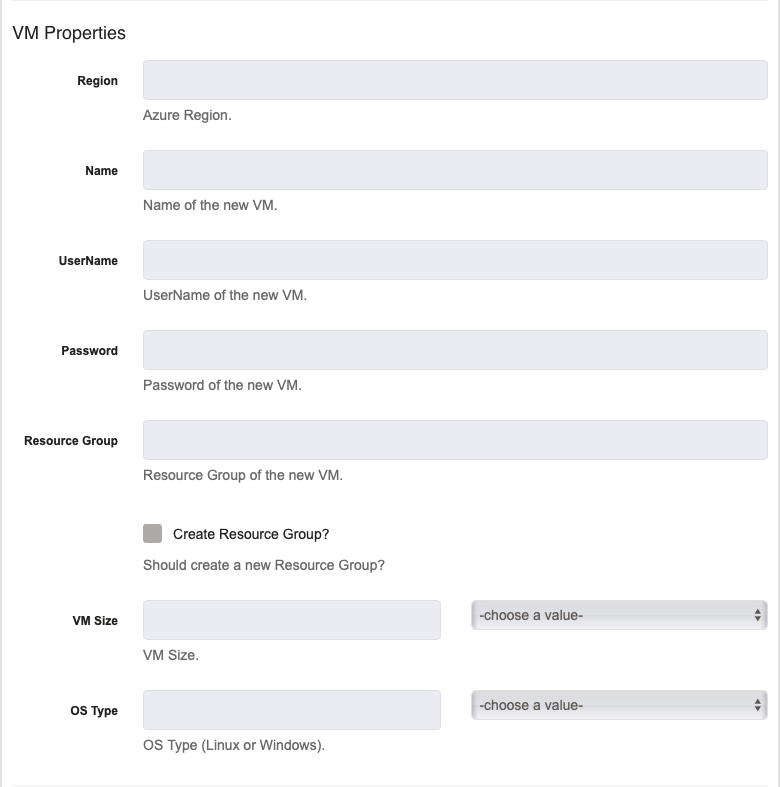Select the UserName input box

coord(455,260)
